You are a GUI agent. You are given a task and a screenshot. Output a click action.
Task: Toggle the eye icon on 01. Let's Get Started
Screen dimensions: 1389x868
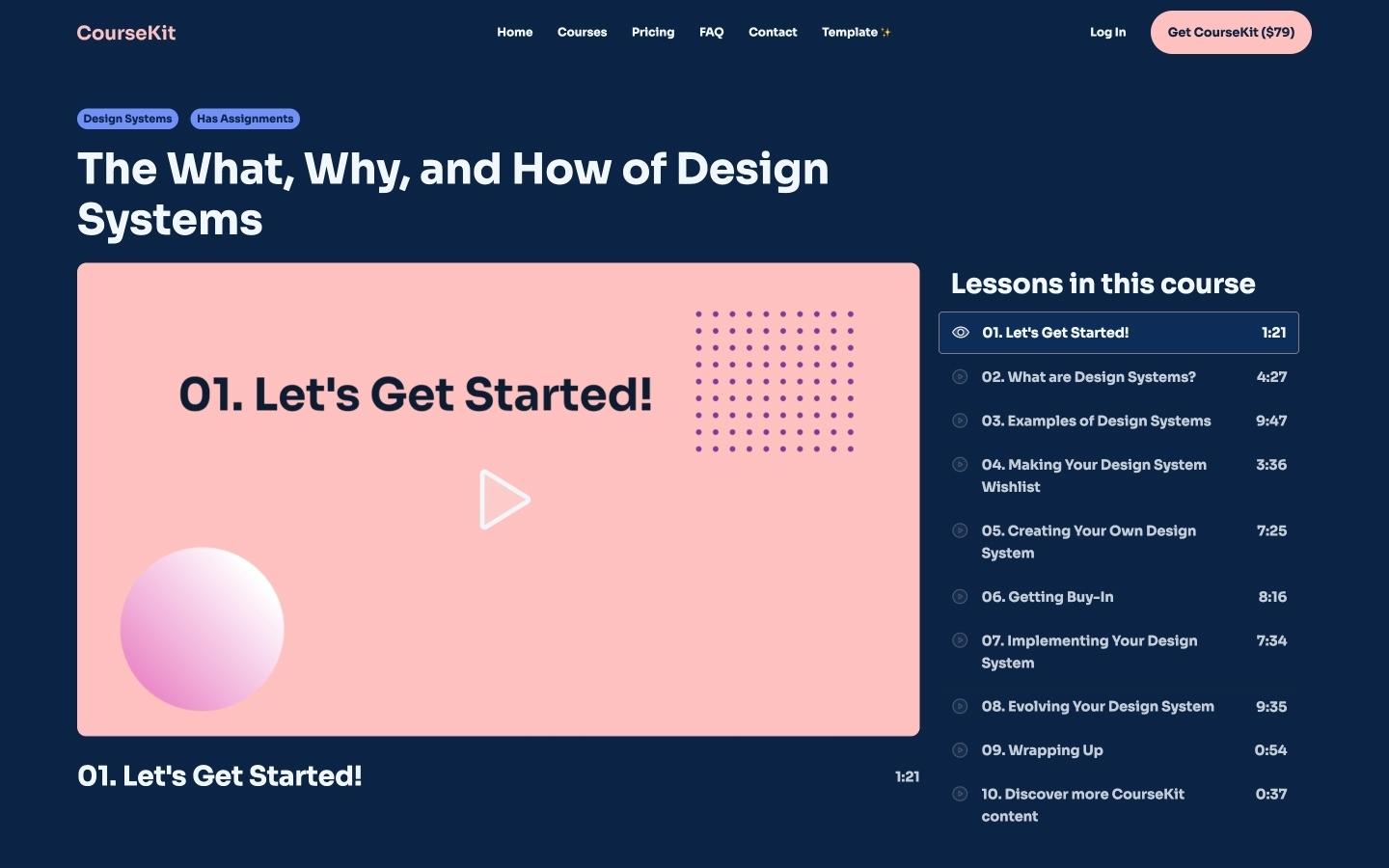click(961, 332)
